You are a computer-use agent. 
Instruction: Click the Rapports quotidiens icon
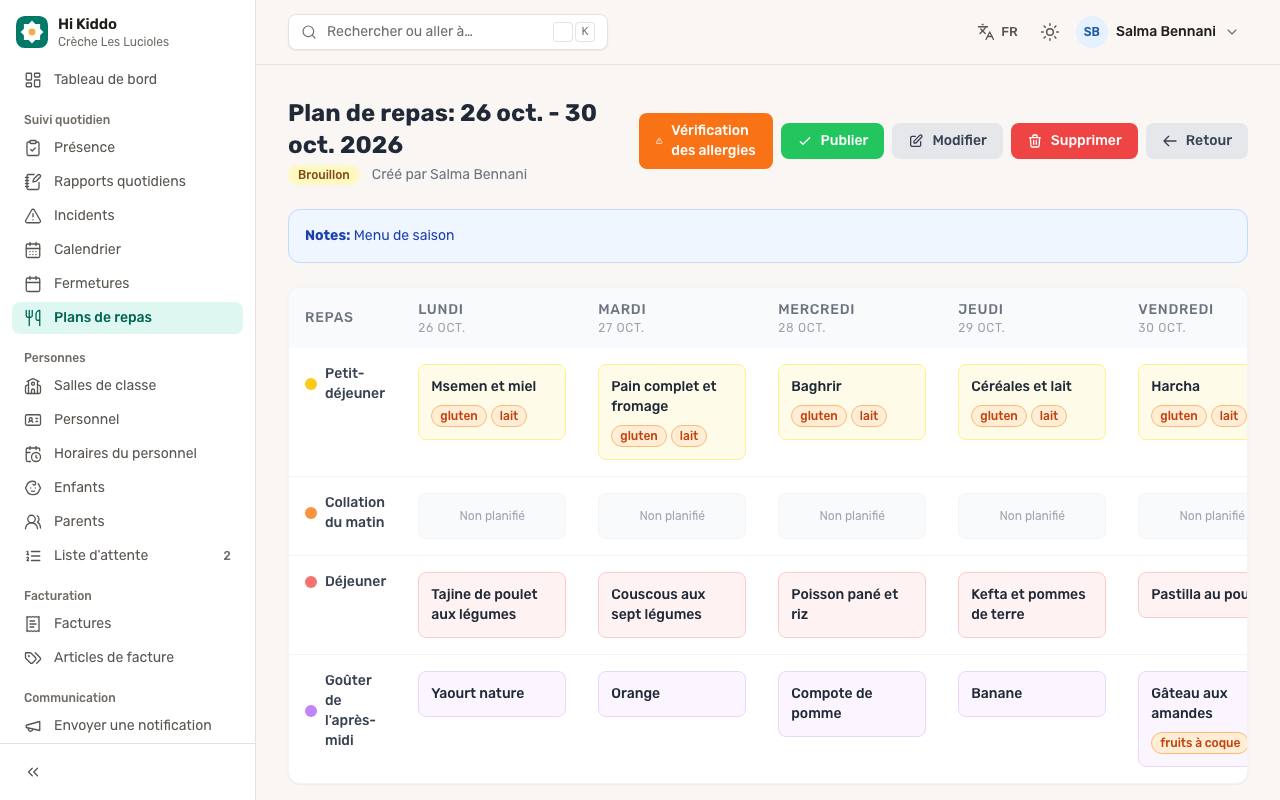pos(33,182)
